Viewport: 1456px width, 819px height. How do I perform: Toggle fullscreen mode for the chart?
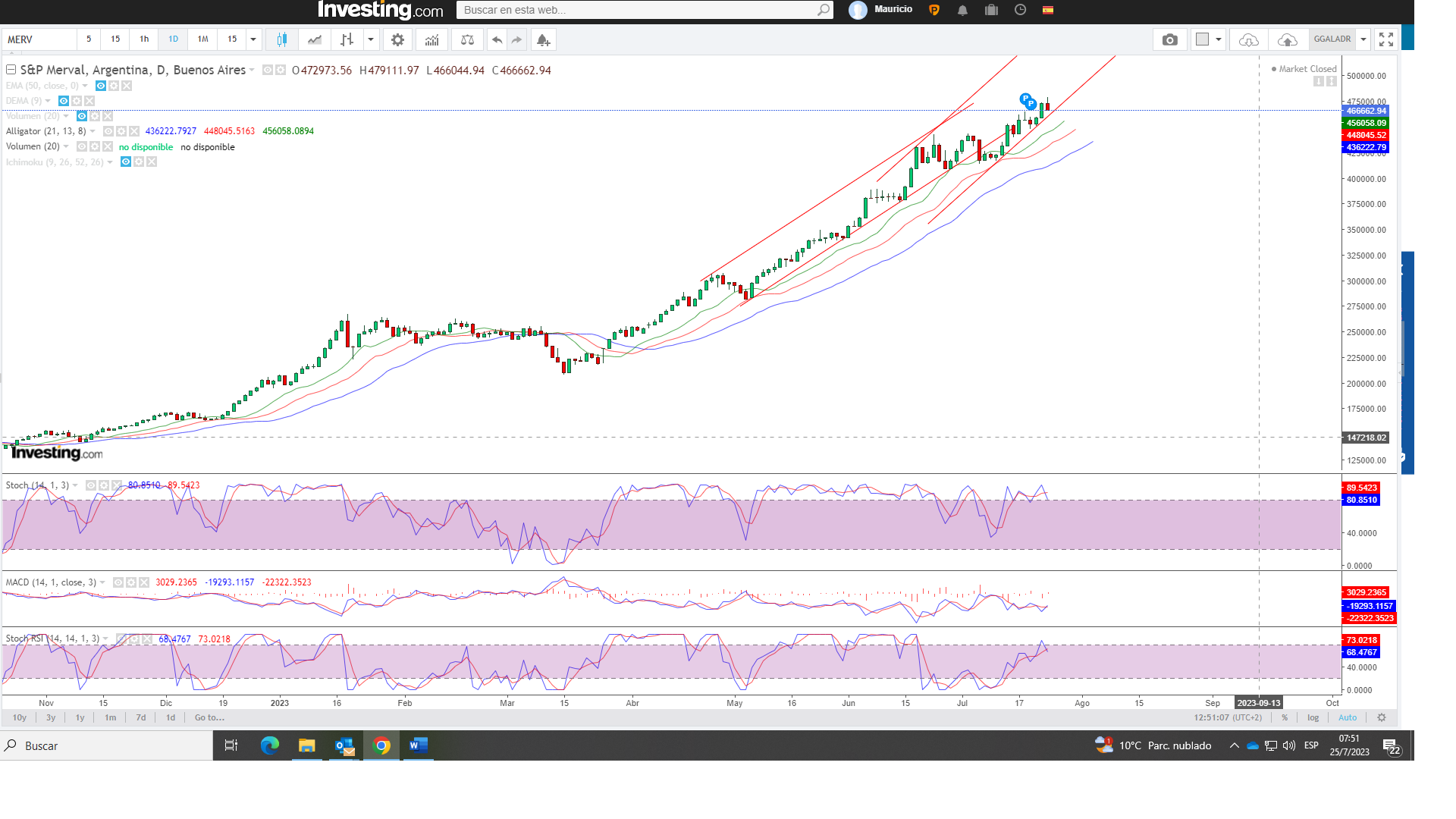[x=1385, y=39]
